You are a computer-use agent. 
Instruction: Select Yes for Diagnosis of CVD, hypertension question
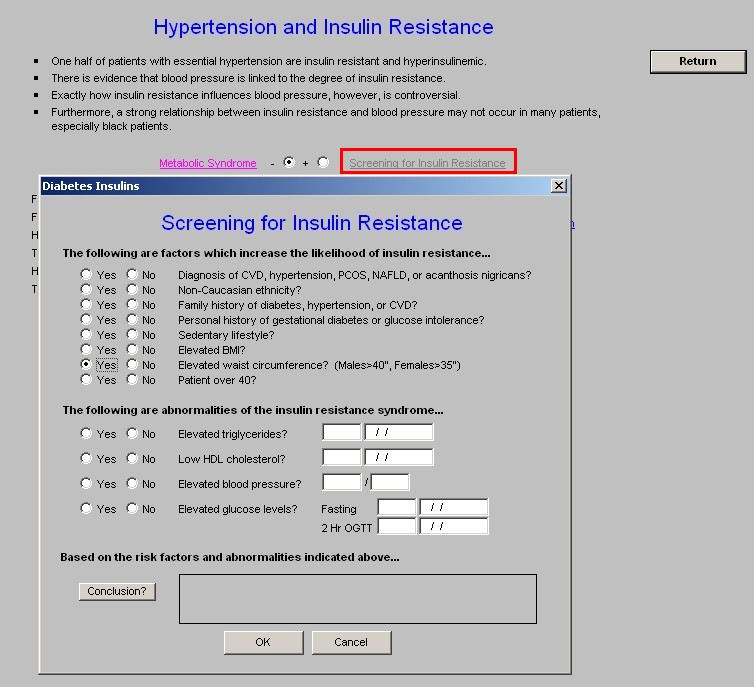tap(86, 275)
